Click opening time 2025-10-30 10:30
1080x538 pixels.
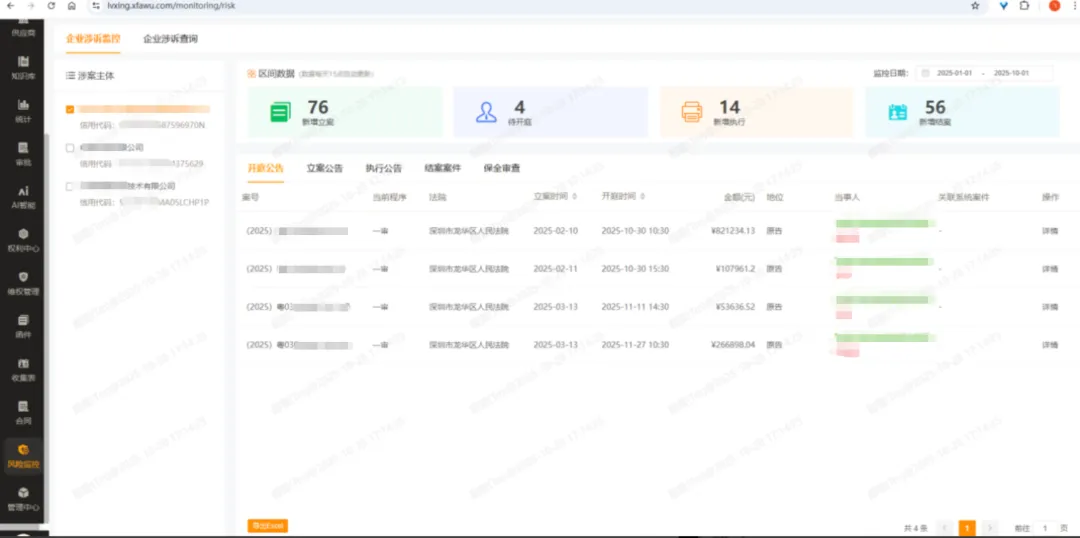point(635,231)
